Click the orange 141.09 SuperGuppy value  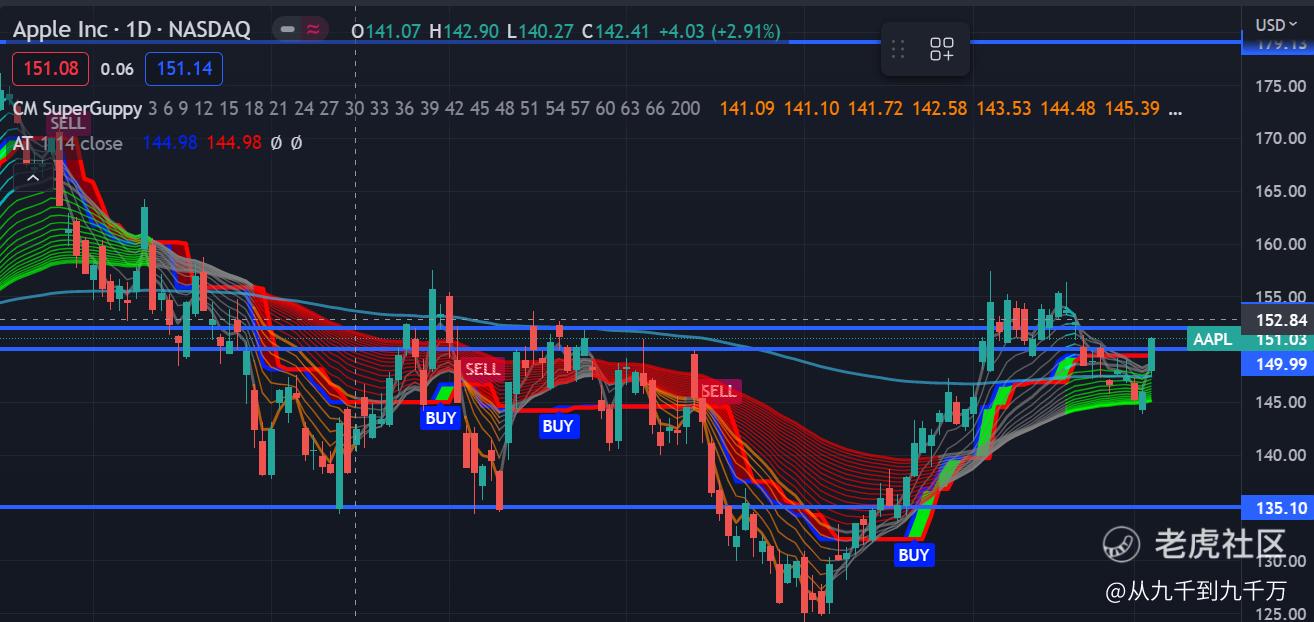point(747,109)
